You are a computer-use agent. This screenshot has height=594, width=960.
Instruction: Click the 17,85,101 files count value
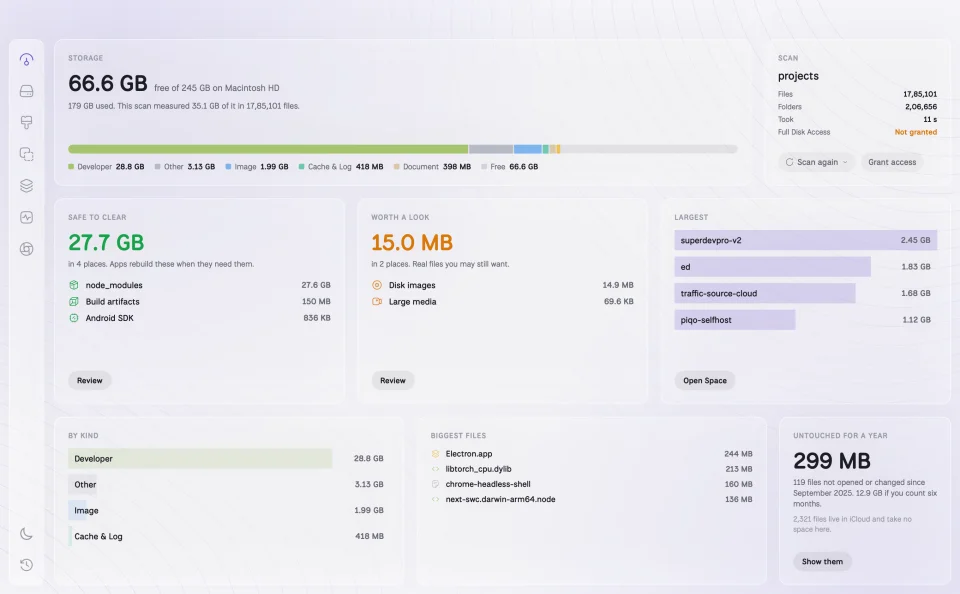920,94
